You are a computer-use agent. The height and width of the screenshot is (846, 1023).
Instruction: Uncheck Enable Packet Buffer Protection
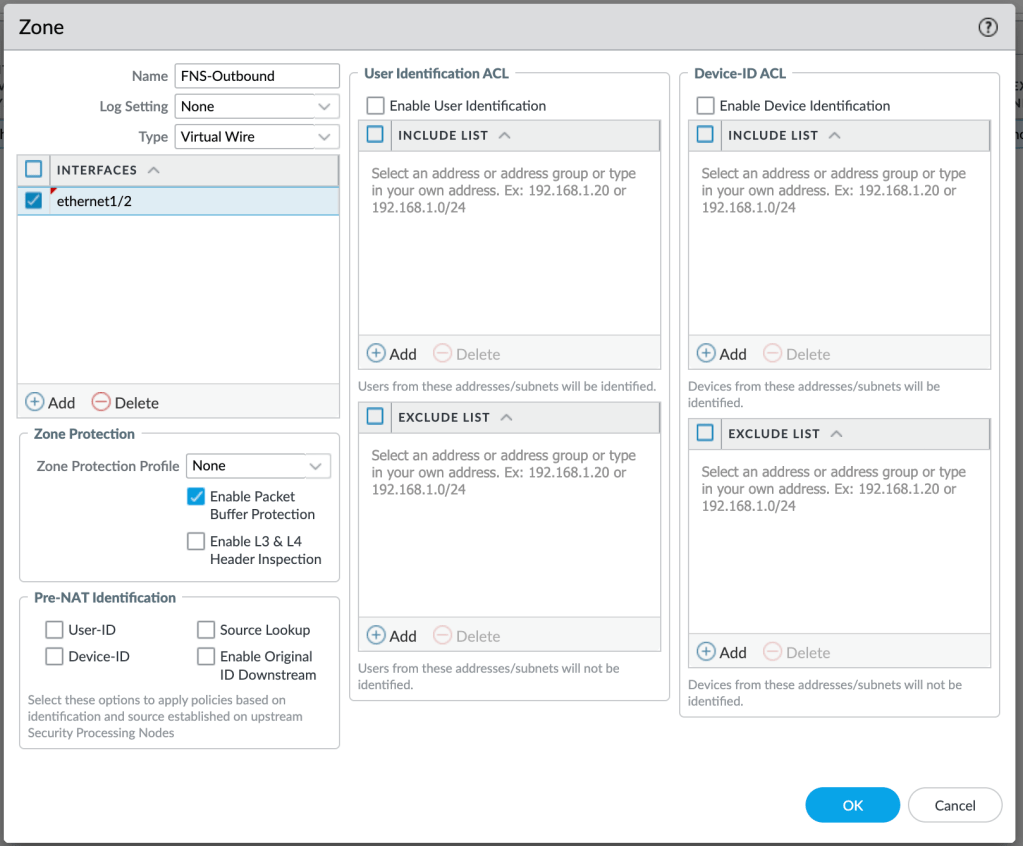pos(196,497)
